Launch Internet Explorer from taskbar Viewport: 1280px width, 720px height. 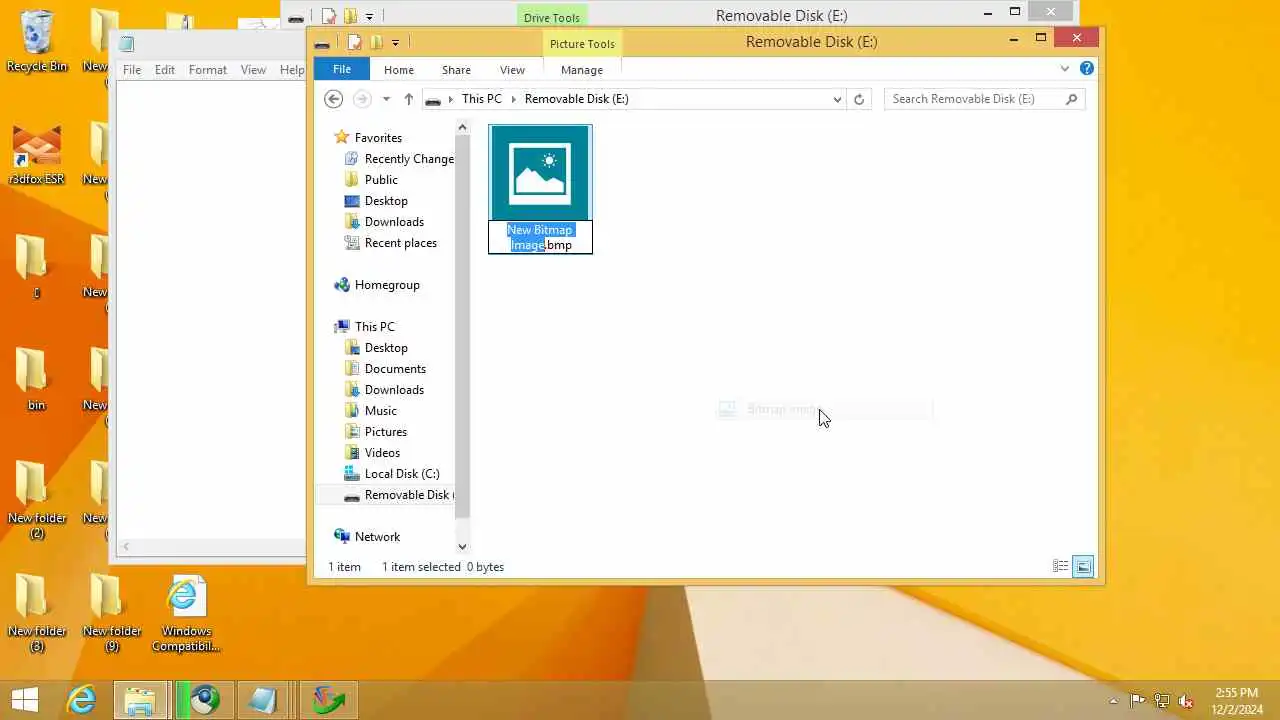coord(81,700)
